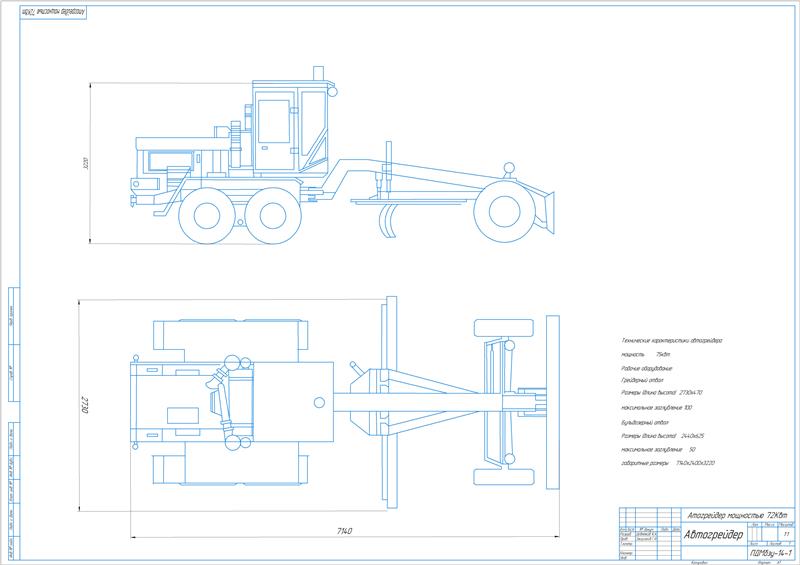Screen dimensions: 800x565
Task: Select heading 'Технические характеристики автогрейдера'
Action: [671, 340]
